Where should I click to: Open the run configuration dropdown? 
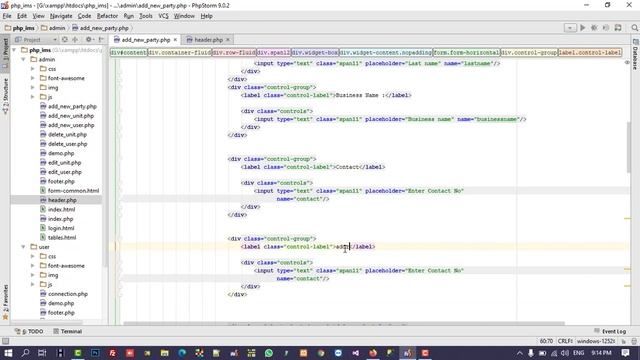570,28
